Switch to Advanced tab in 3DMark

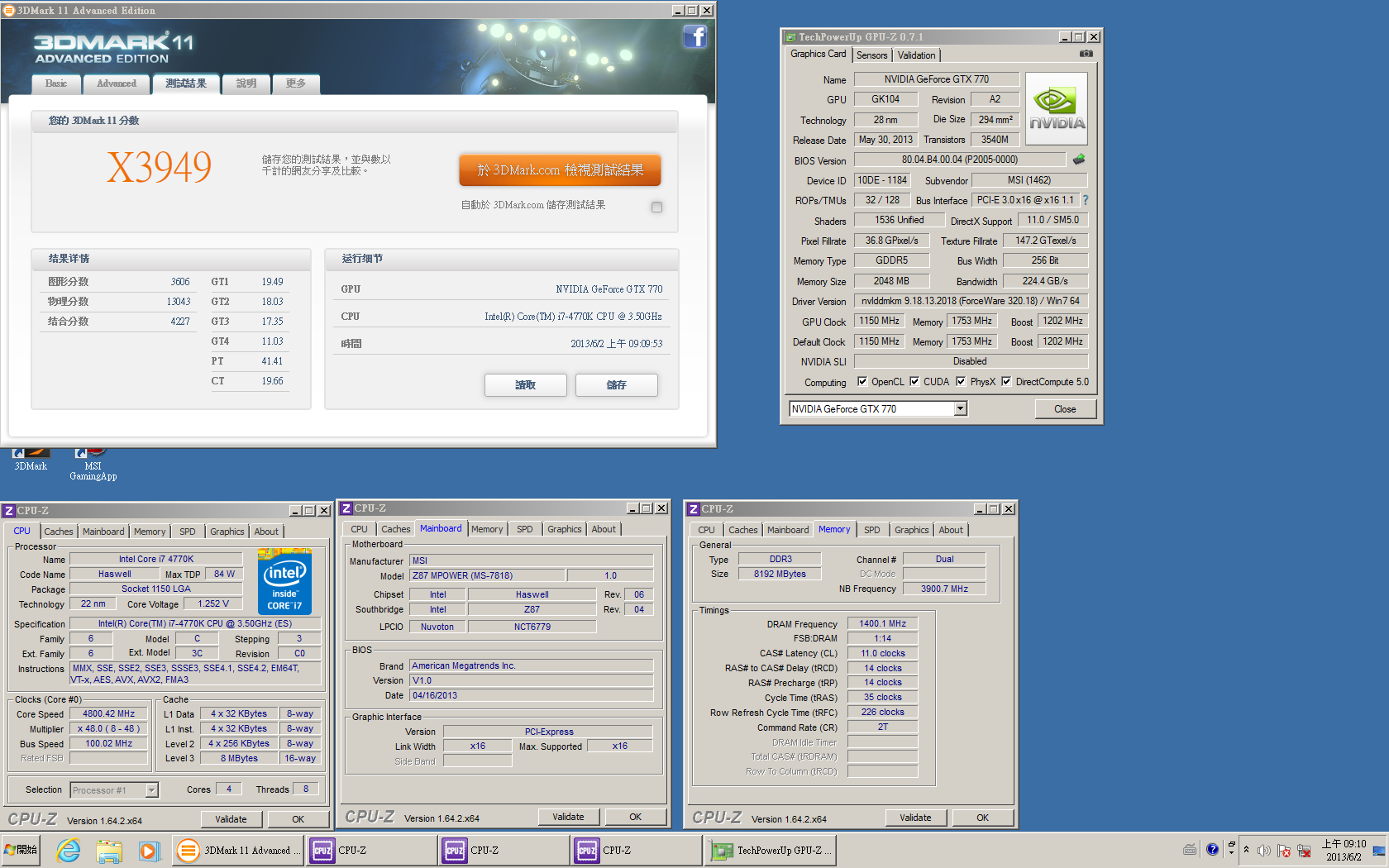point(117,83)
